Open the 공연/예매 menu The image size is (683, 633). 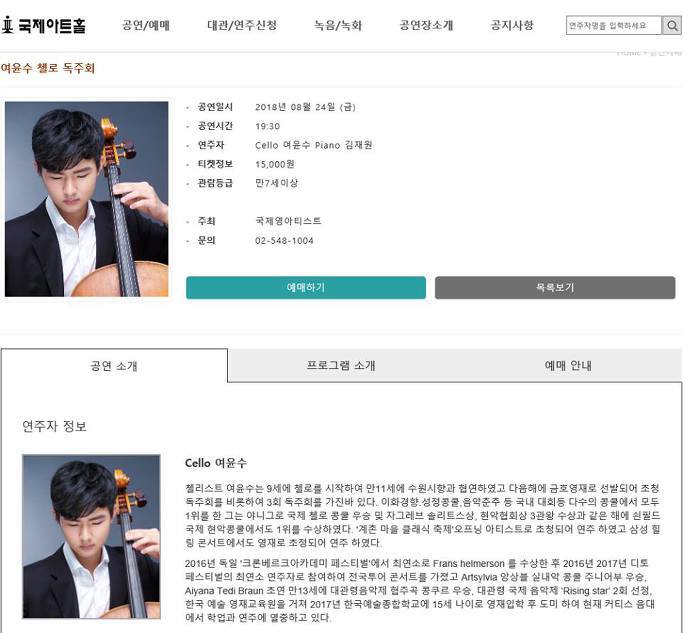[146, 25]
